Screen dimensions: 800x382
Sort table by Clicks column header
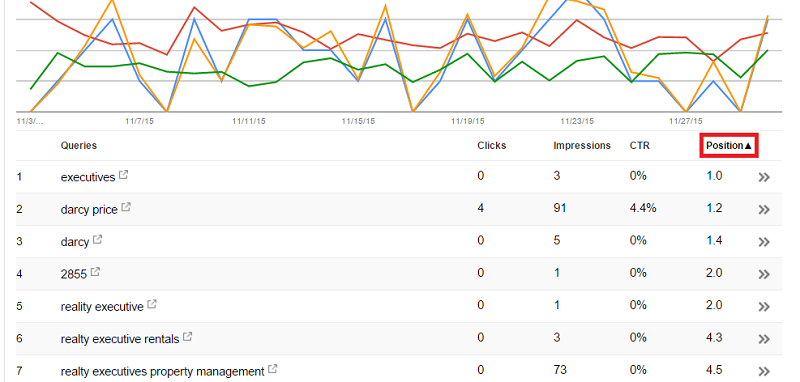492,145
